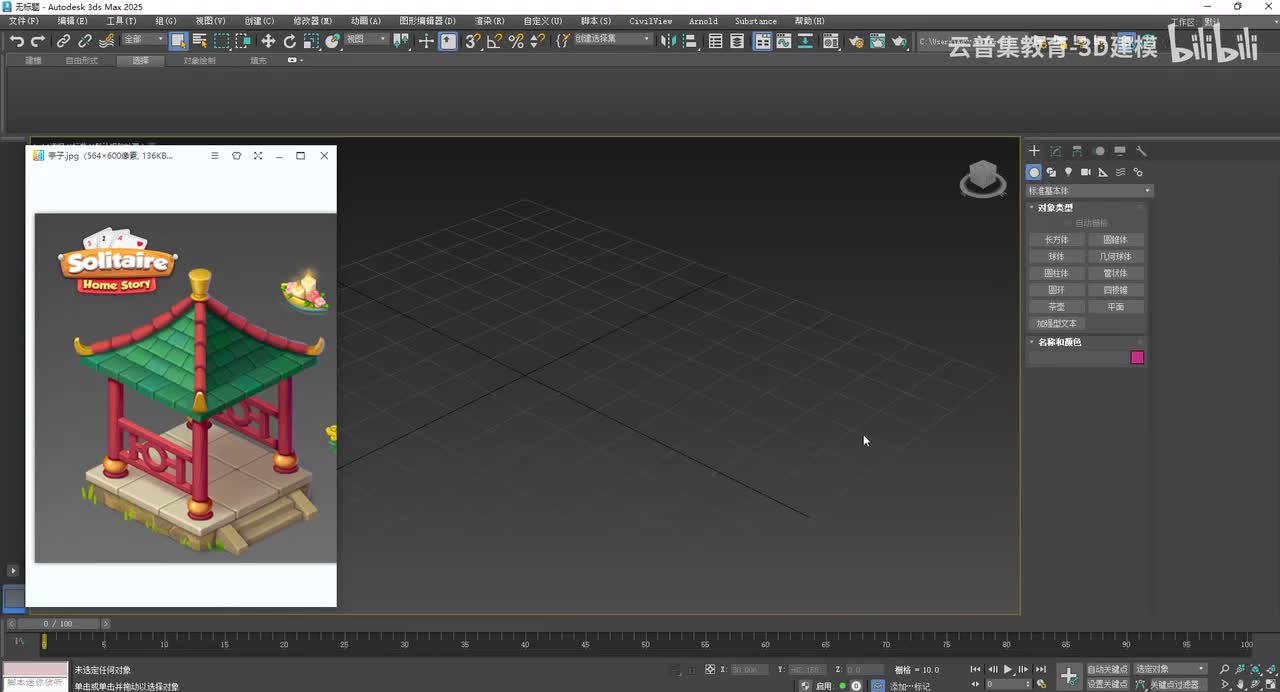The image size is (1280, 692).
Task: Toggle the 3D Snaps button
Action: pos(473,41)
